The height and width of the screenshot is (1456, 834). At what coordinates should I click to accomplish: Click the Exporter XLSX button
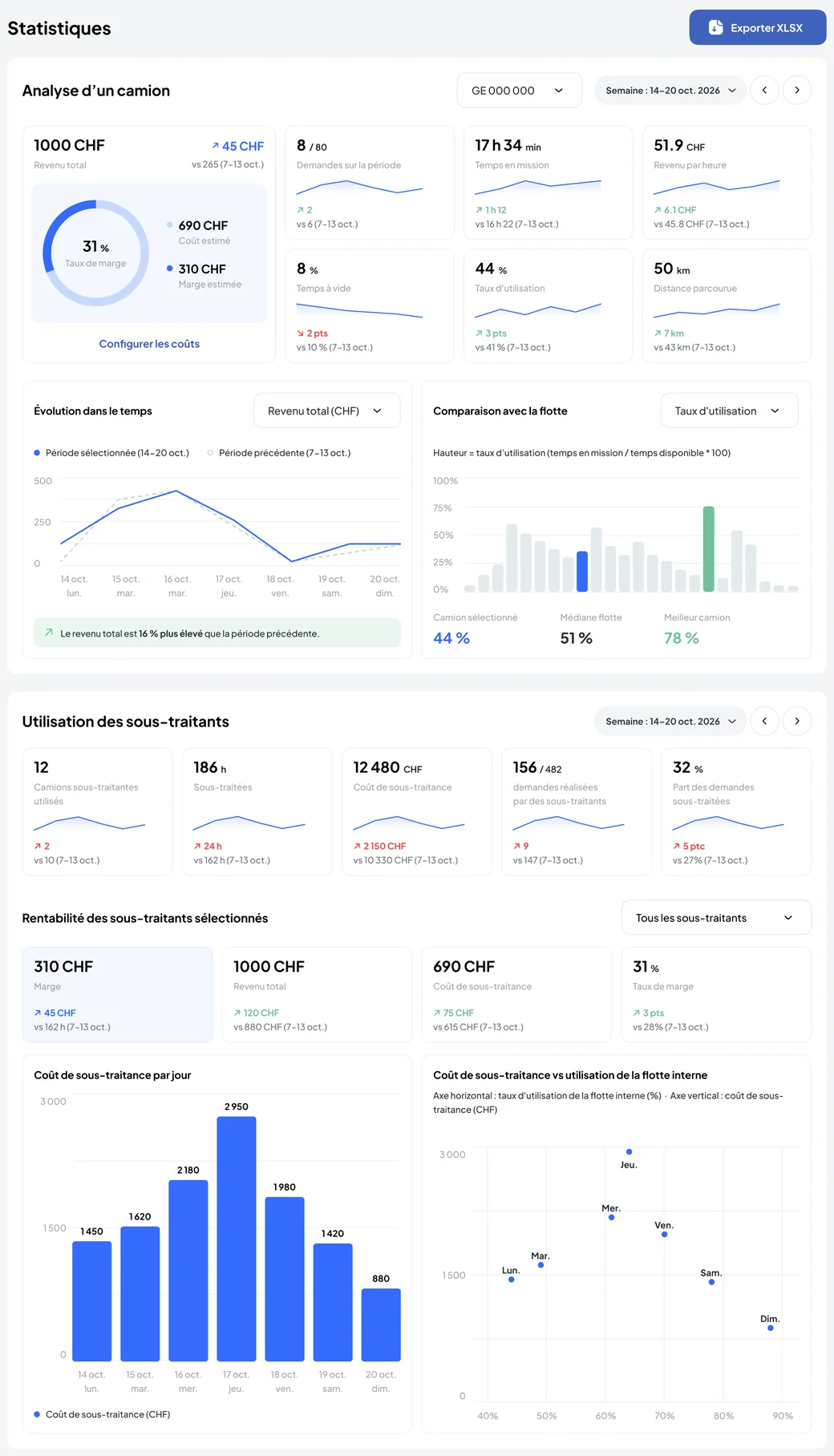758,27
